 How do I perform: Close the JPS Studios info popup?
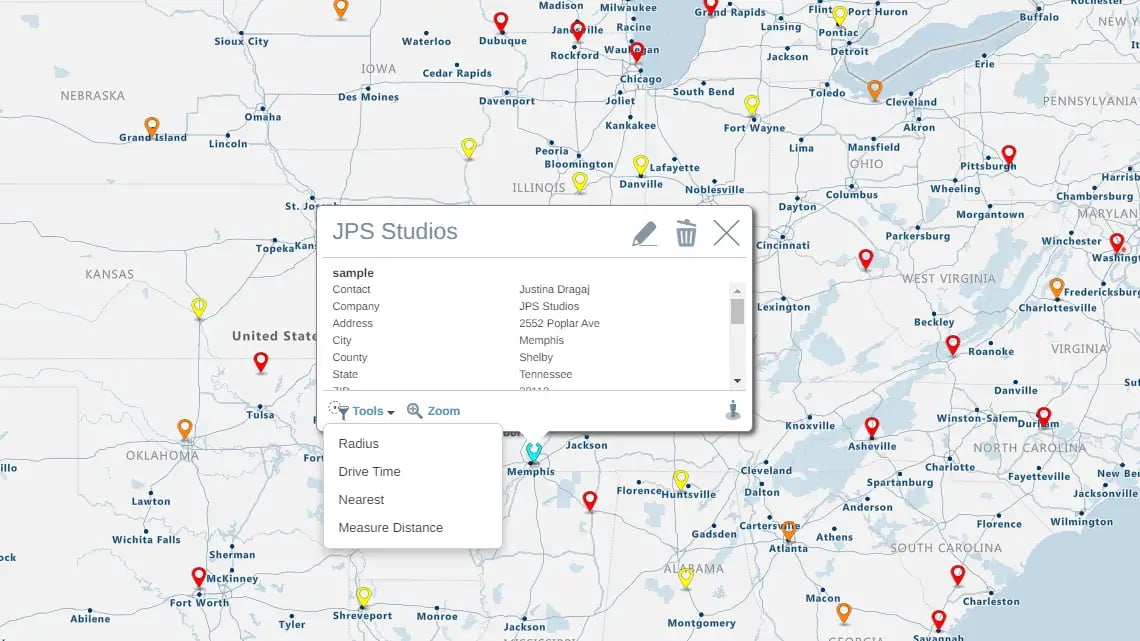click(x=726, y=233)
